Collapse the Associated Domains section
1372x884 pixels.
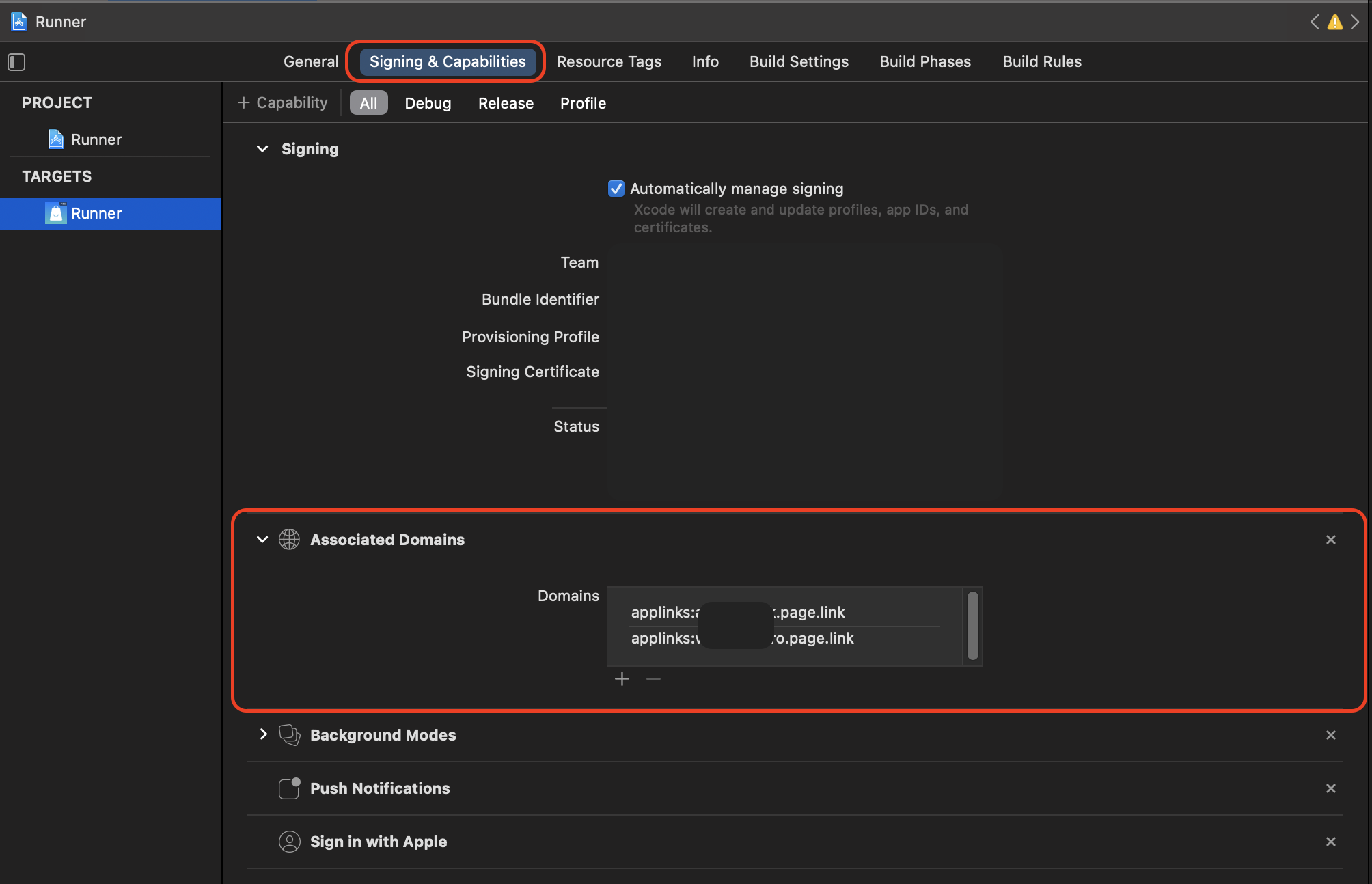point(262,540)
